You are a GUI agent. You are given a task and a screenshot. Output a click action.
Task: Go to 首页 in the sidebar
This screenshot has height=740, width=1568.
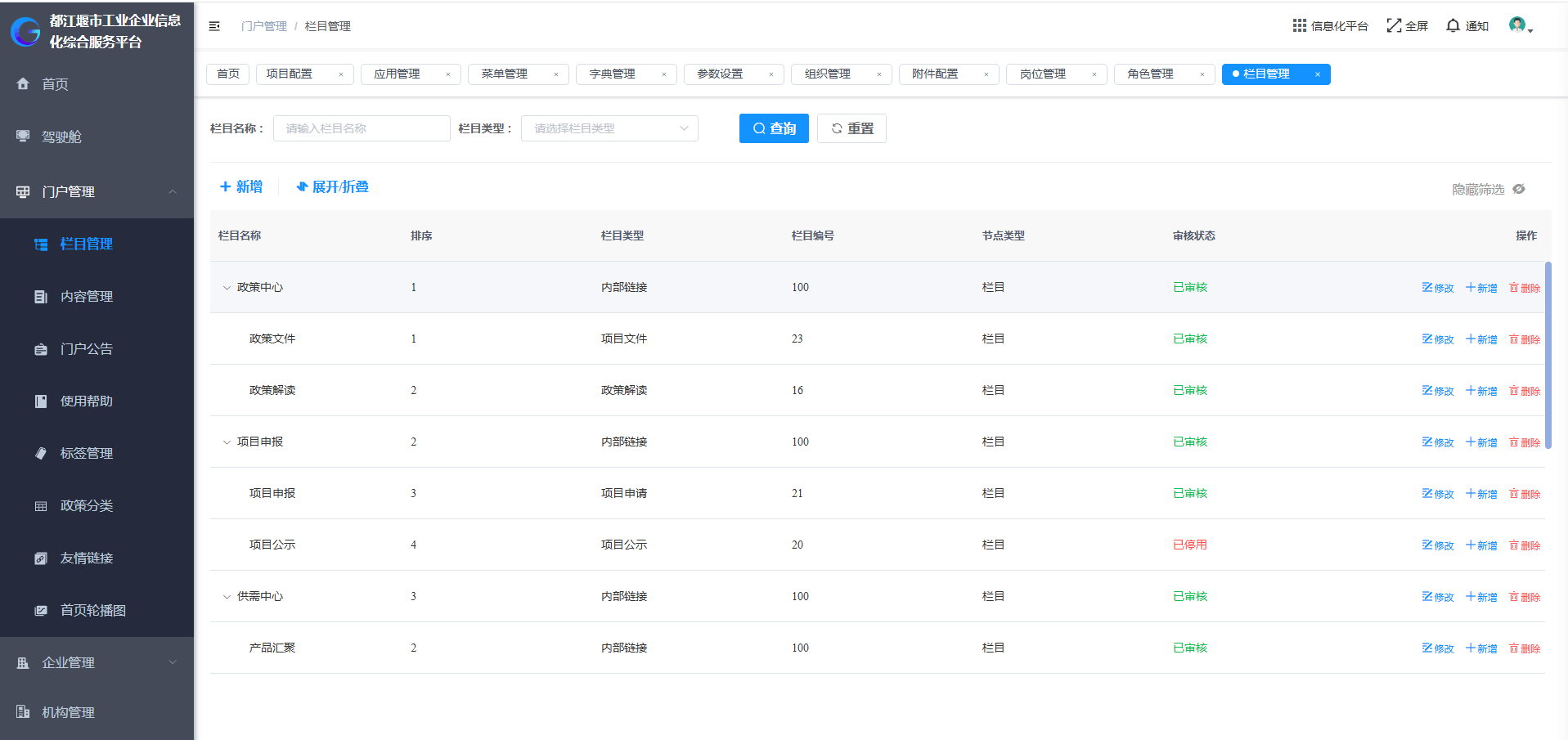coord(55,84)
